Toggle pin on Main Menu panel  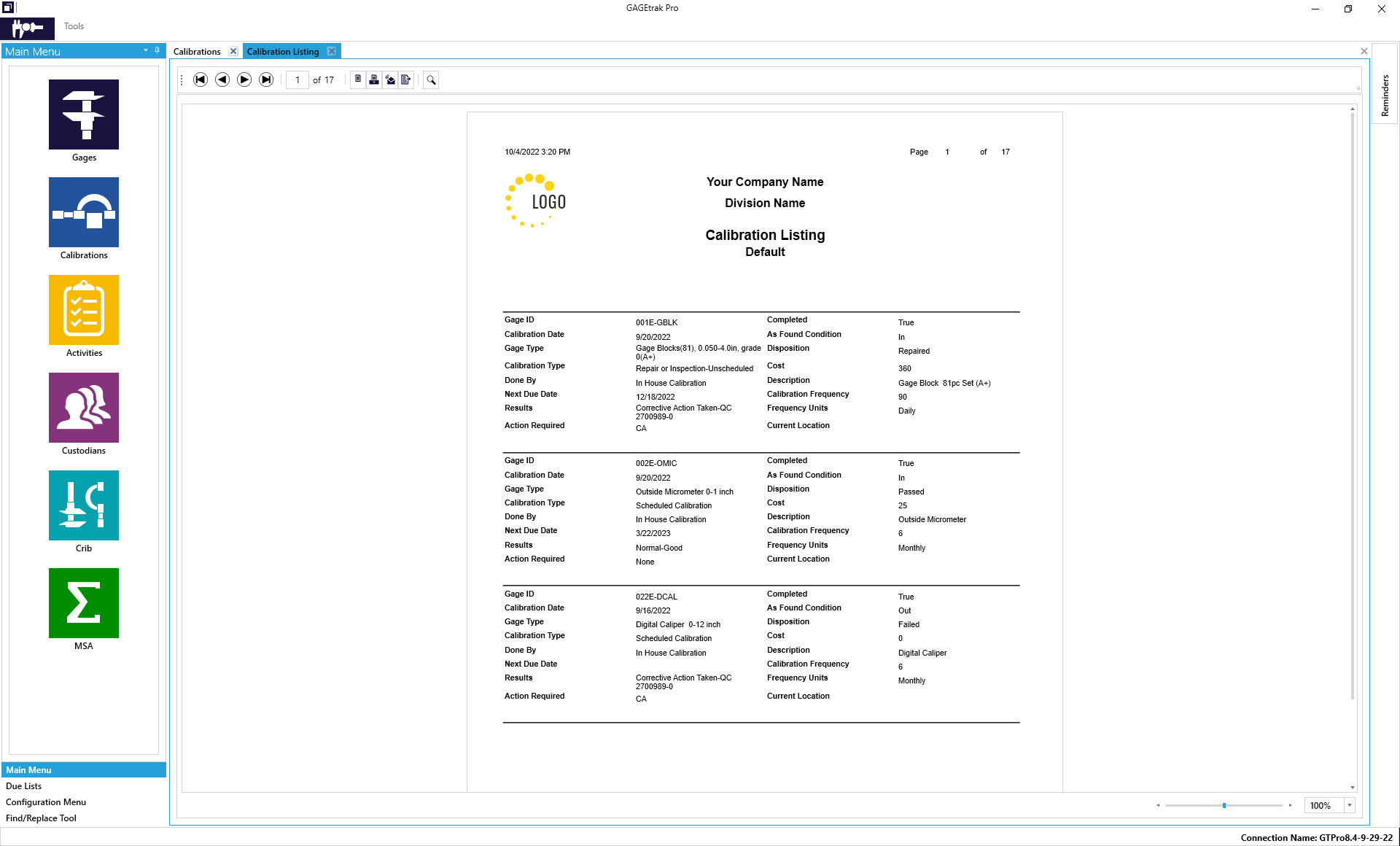click(157, 50)
